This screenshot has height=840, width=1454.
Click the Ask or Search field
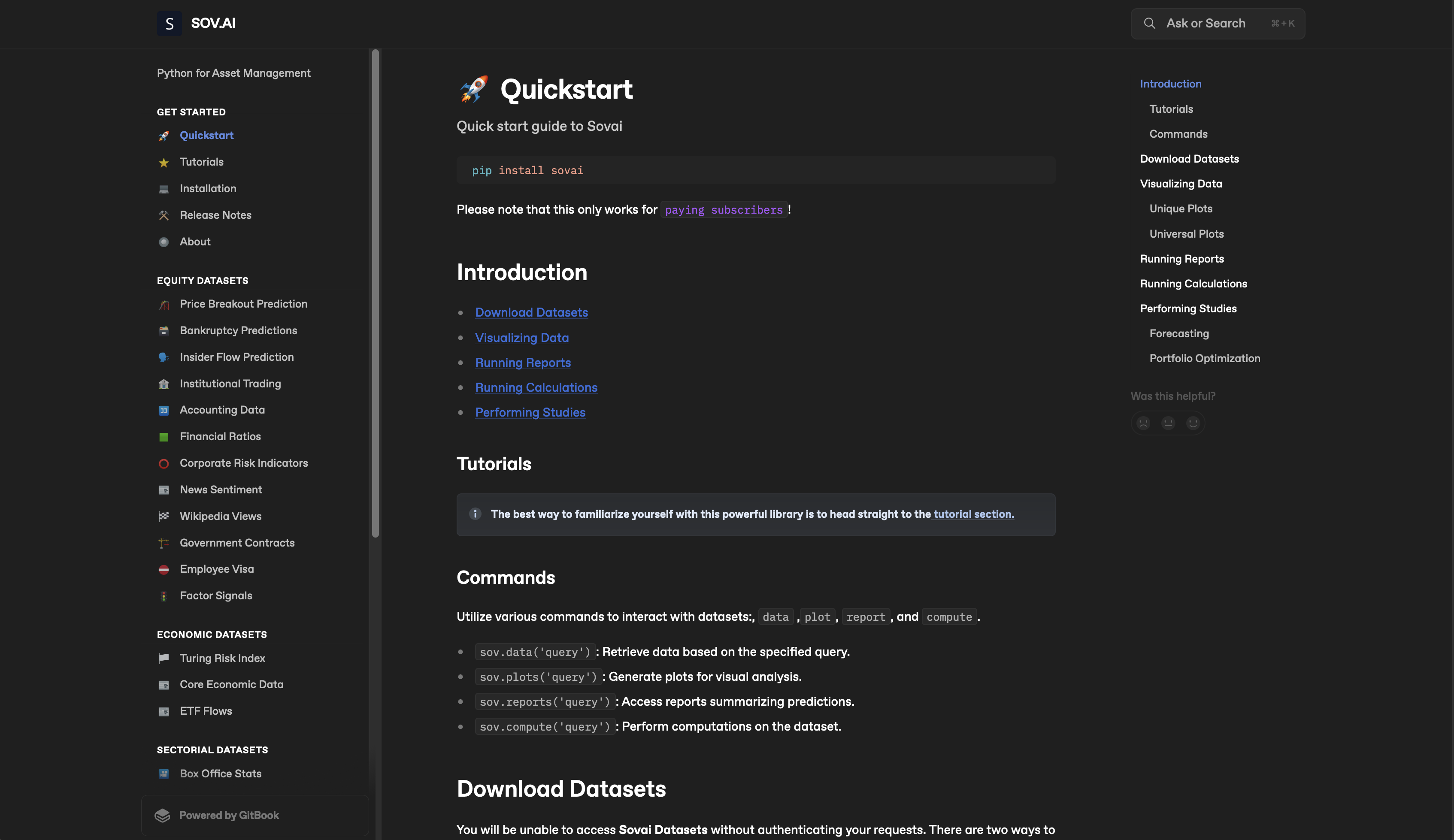(1218, 24)
